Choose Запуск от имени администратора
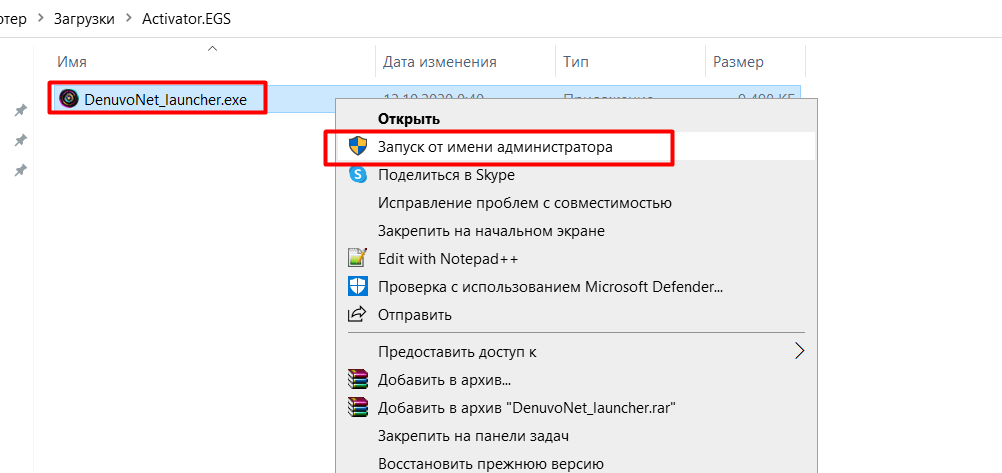The width and height of the screenshot is (1002, 473). point(494,146)
